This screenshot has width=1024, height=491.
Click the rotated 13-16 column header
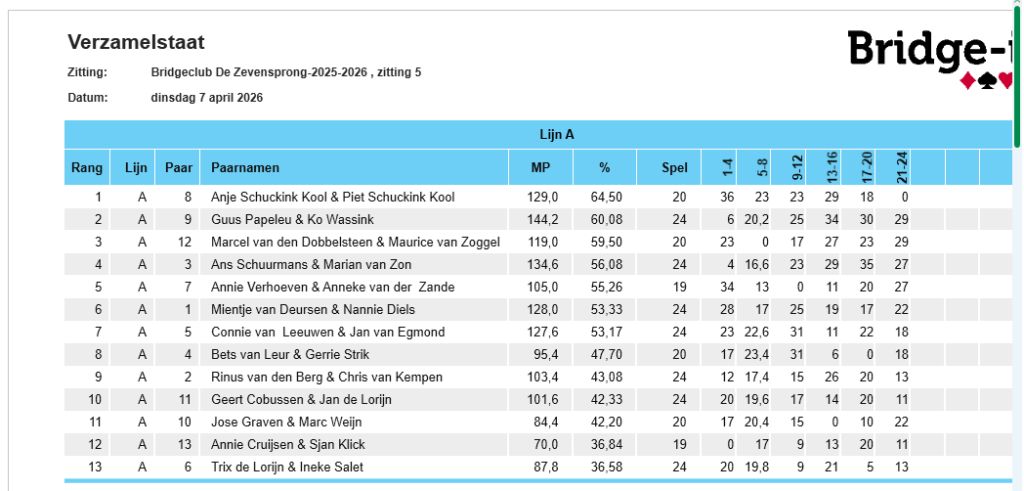pyautogui.click(x=832, y=168)
